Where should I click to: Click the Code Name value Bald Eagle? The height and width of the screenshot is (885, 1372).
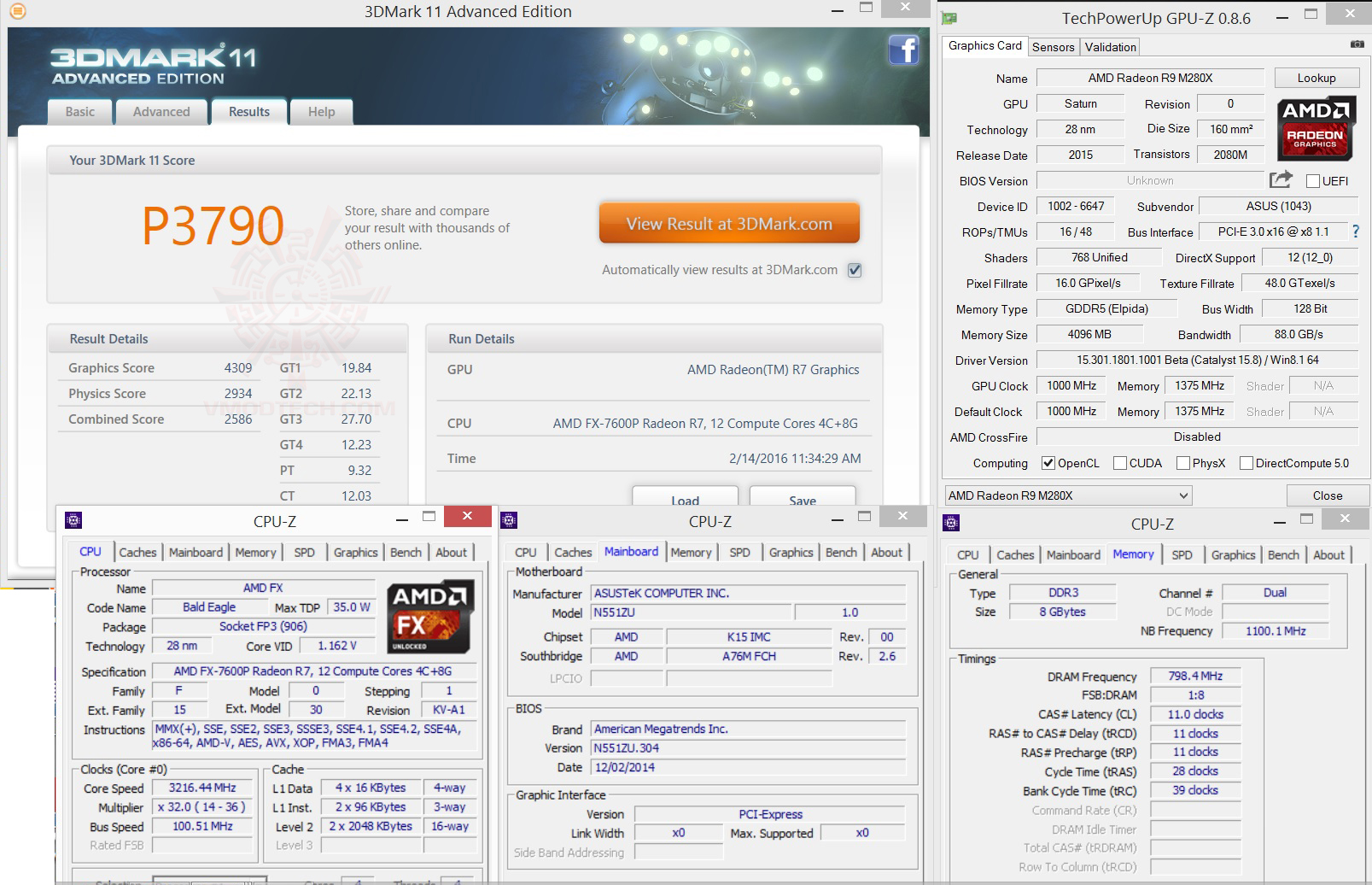pyautogui.click(x=209, y=607)
